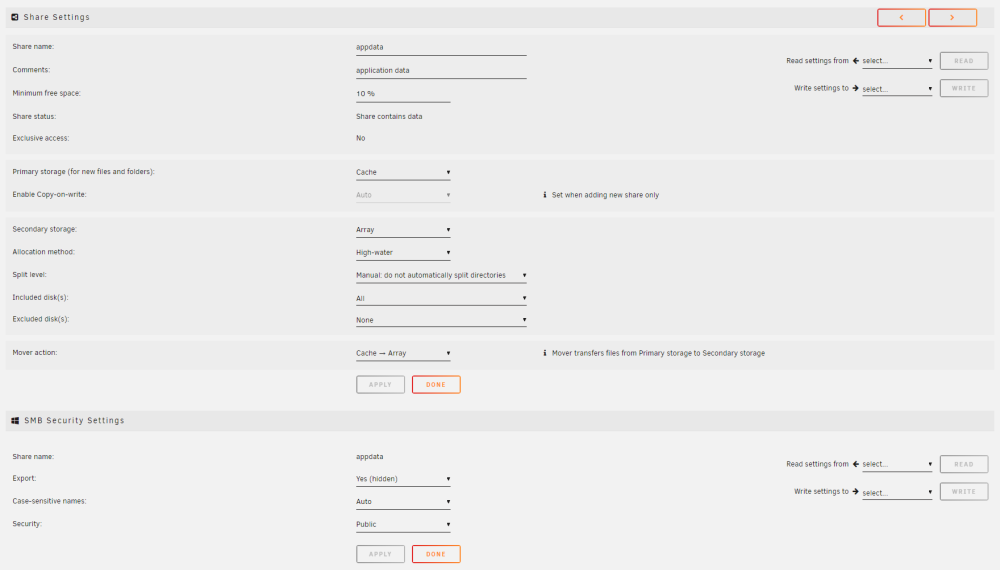
Task: Open Included disk(s) dropdown showing All
Action: (441, 298)
